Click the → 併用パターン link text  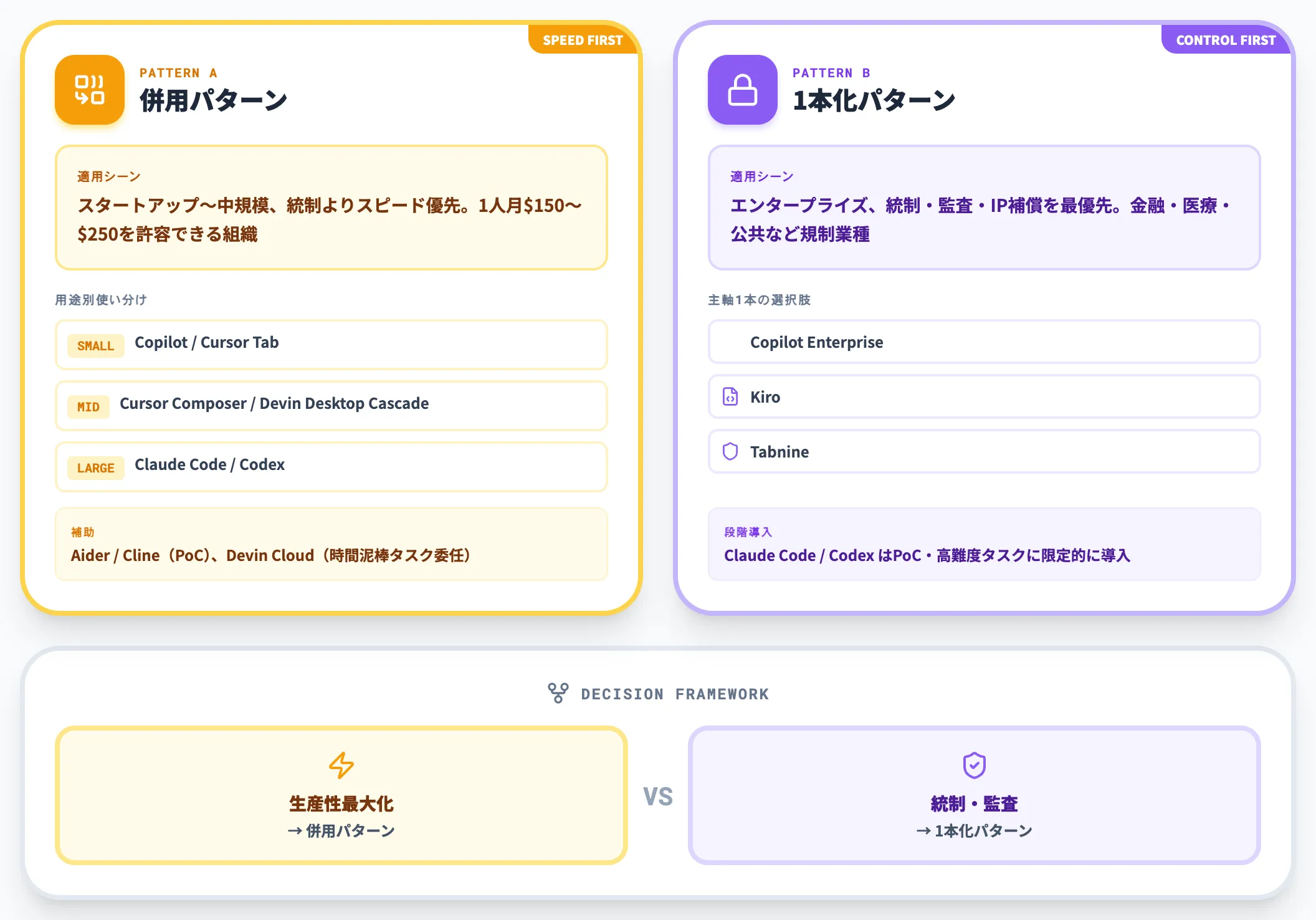pyautogui.click(x=341, y=831)
